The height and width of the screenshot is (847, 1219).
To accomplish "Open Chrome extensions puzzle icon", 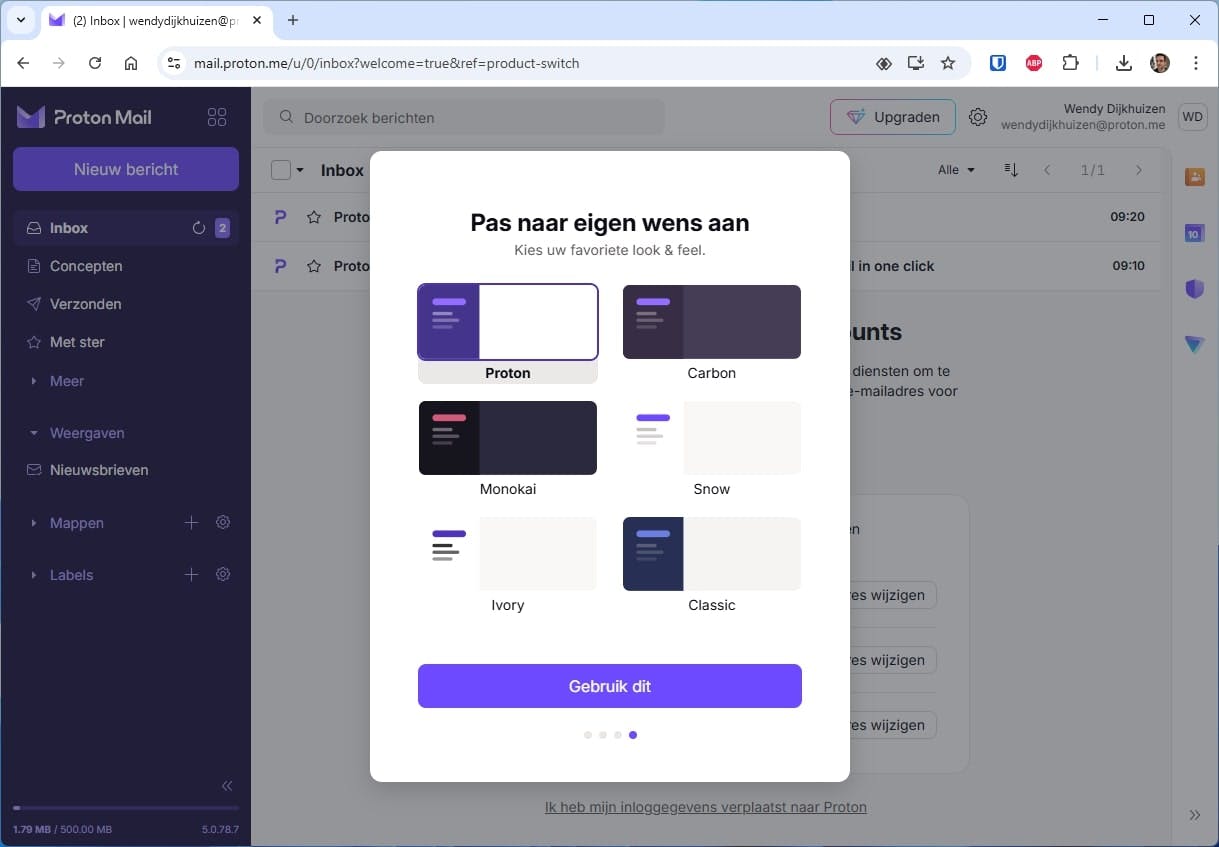I will pos(1070,63).
